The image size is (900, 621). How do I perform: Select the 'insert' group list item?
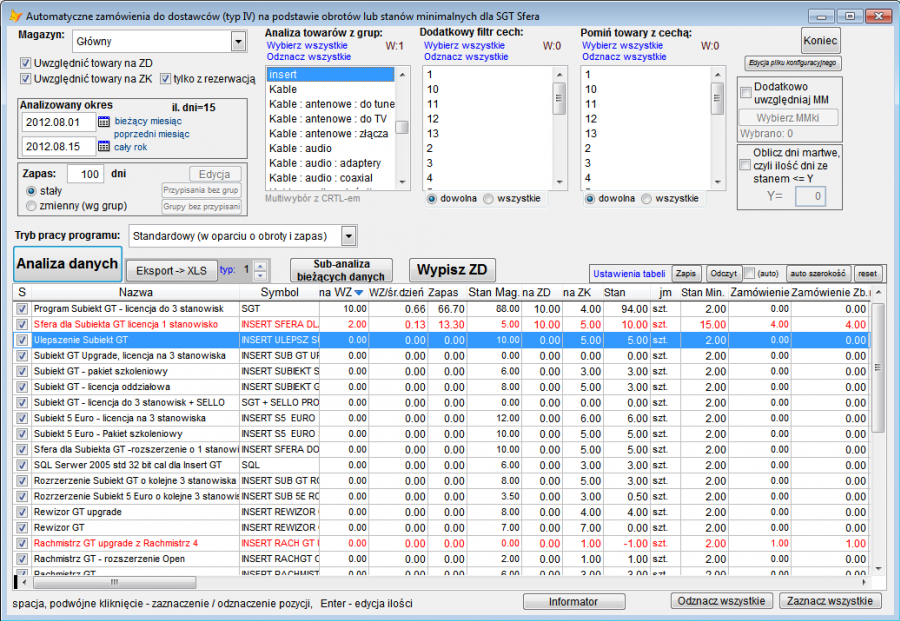pyautogui.click(x=331, y=75)
